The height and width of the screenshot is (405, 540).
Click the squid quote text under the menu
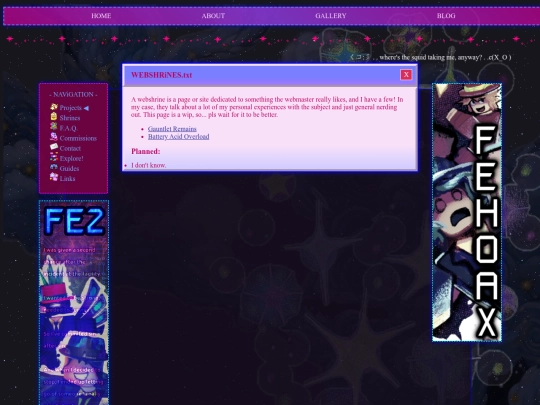430,57
